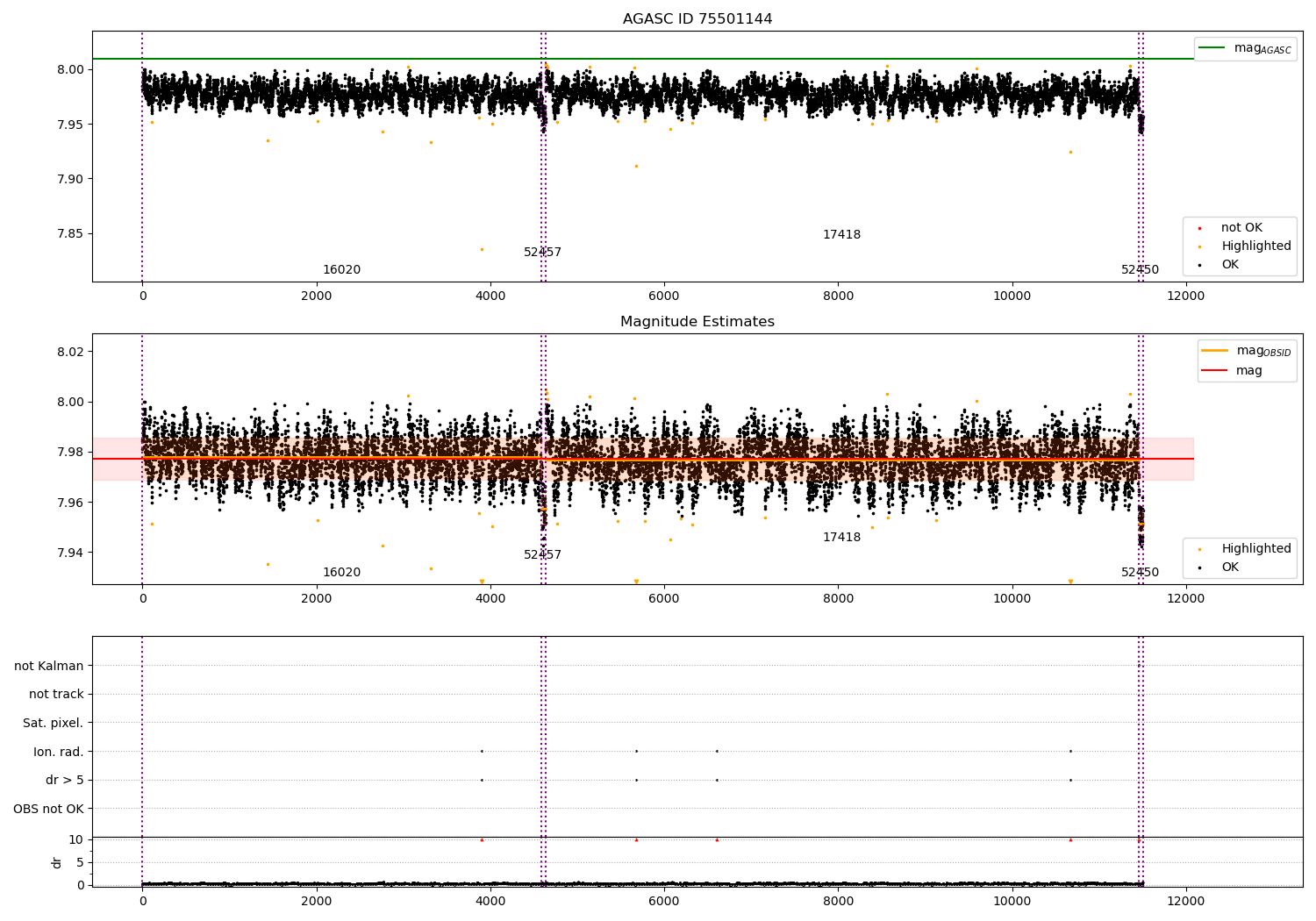Click the green line sample in the mag AGASC legend

click(1212, 48)
